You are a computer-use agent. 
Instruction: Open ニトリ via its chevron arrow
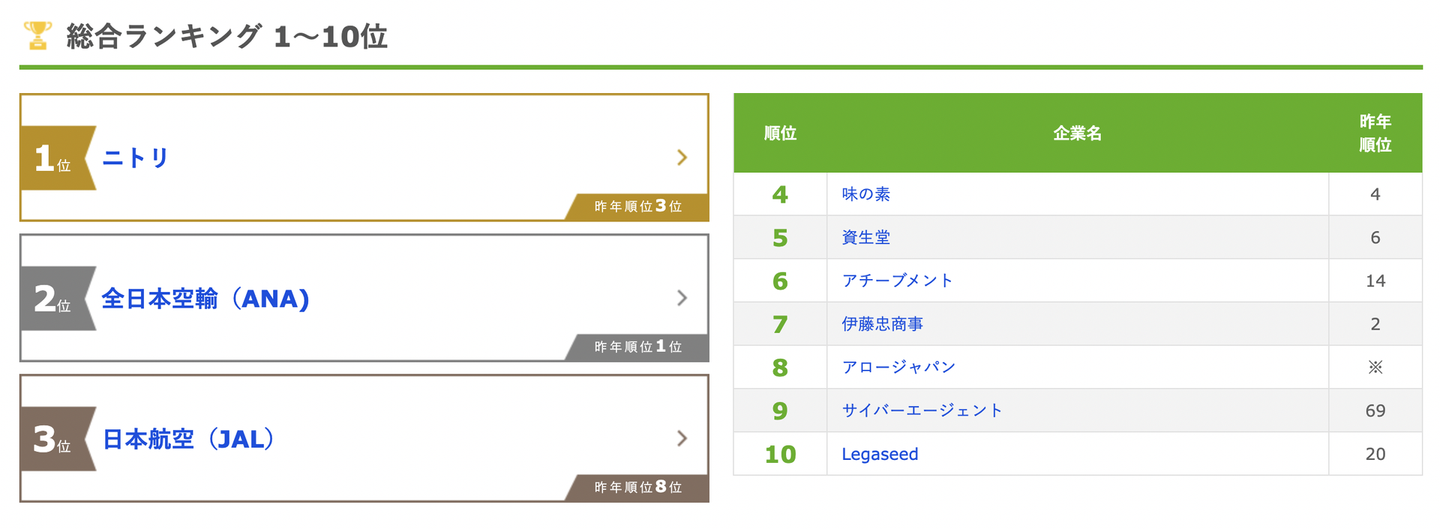682,157
